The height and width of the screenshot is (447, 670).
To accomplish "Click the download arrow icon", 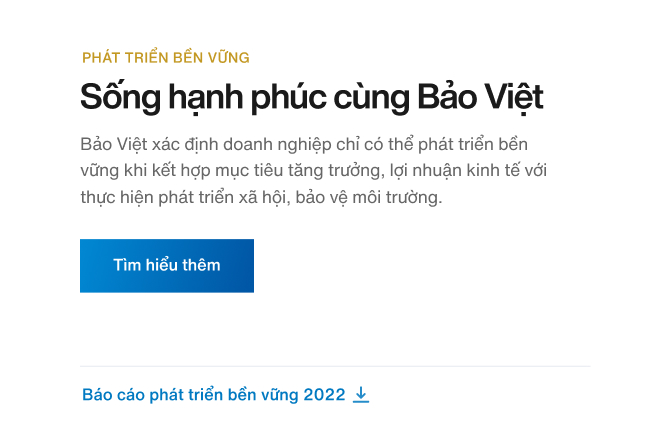I will (x=361, y=395).
